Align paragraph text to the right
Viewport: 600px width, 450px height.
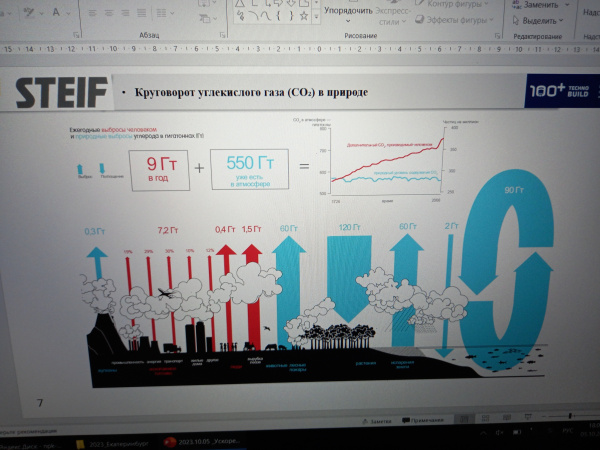point(126,13)
